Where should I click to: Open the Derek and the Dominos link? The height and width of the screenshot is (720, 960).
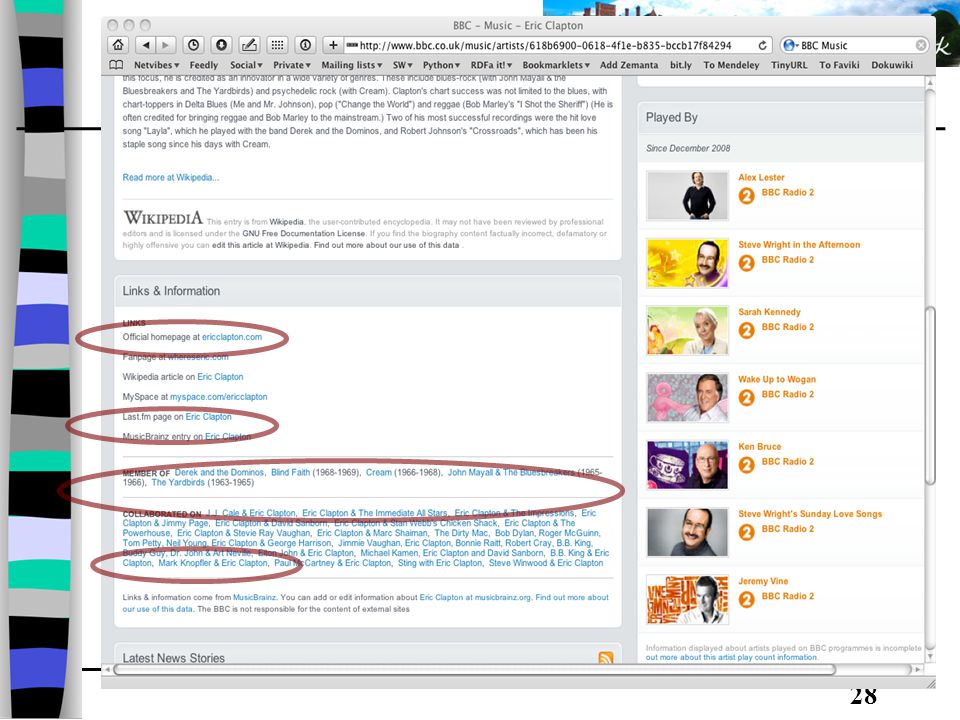click(x=219, y=473)
